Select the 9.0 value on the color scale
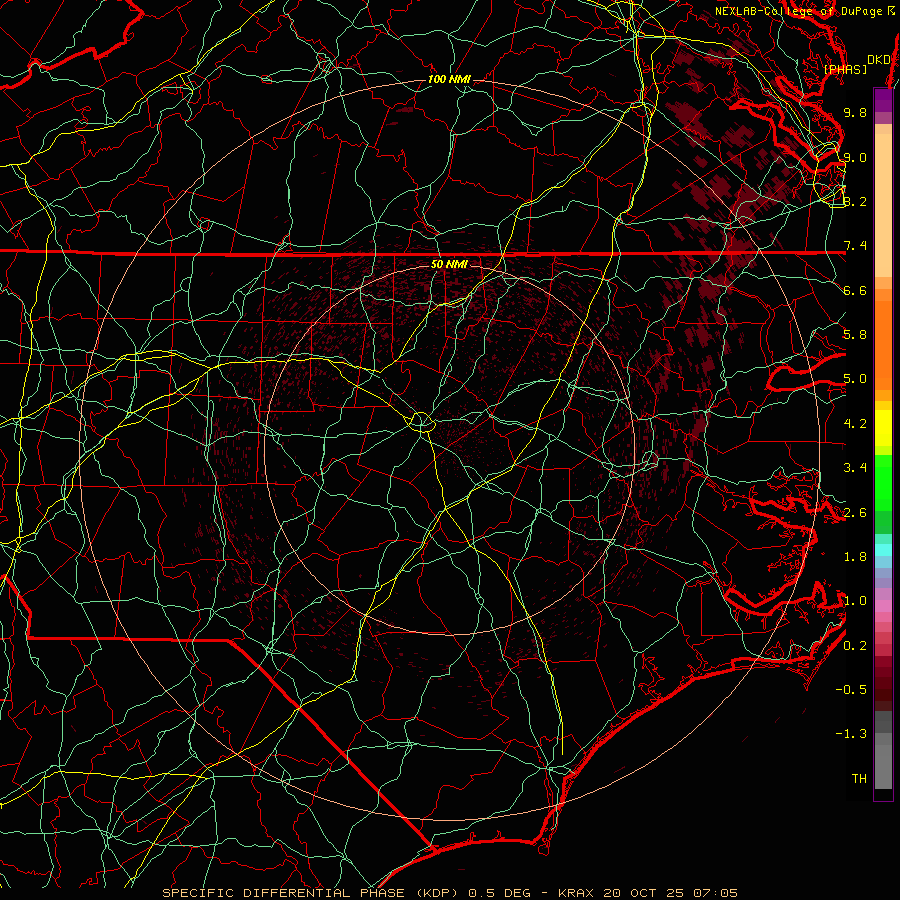This screenshot has height=900, width=900. click(x=855, y=157)
